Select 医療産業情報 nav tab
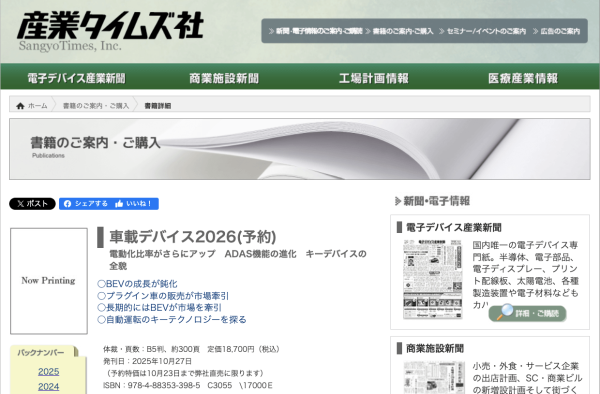Image resolution: width=600 pixels, height=394 pixels. coord(523,78)
